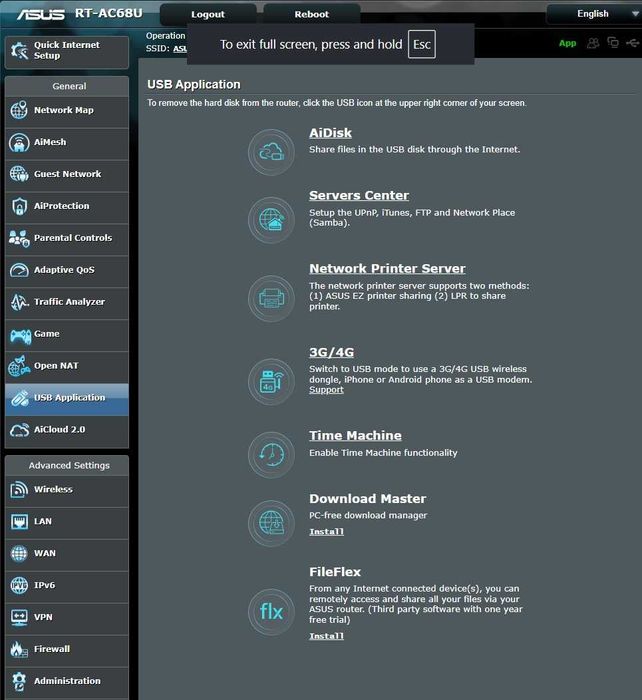
Task: Click the USB Application page heading
Action: pos(194,84)
